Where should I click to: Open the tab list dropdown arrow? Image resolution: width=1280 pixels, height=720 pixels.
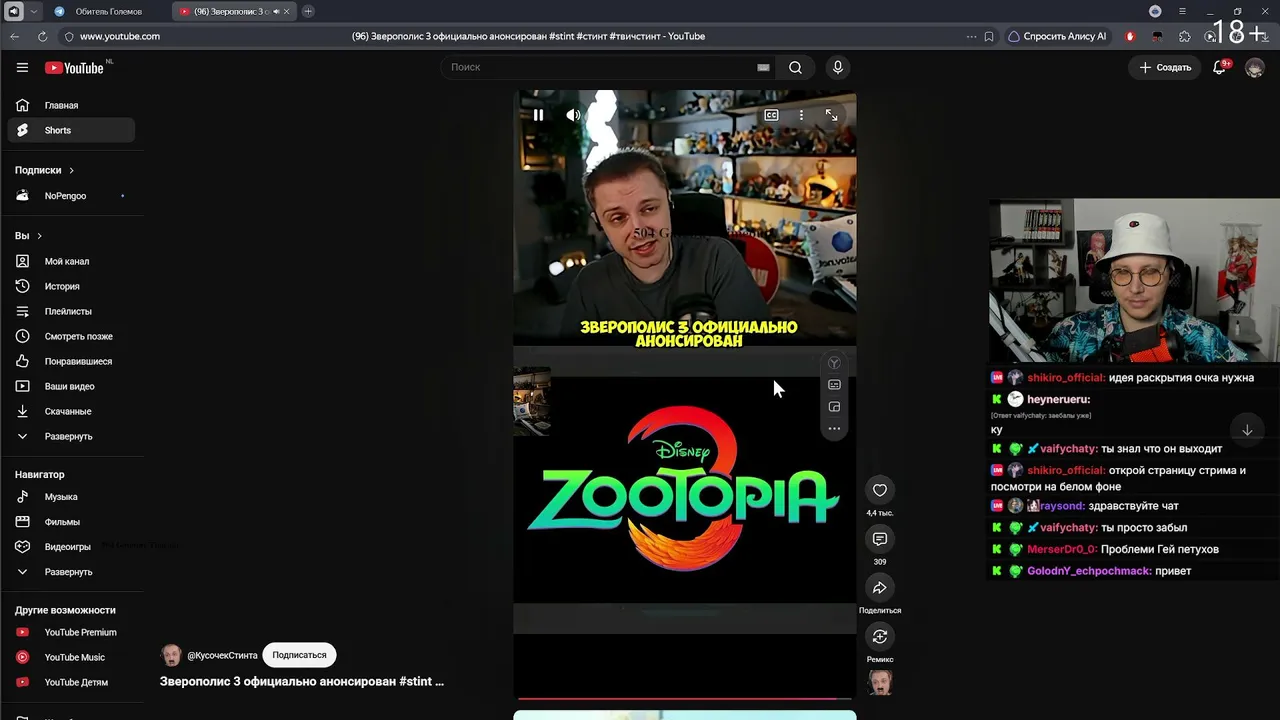click(x=34, y=11)
